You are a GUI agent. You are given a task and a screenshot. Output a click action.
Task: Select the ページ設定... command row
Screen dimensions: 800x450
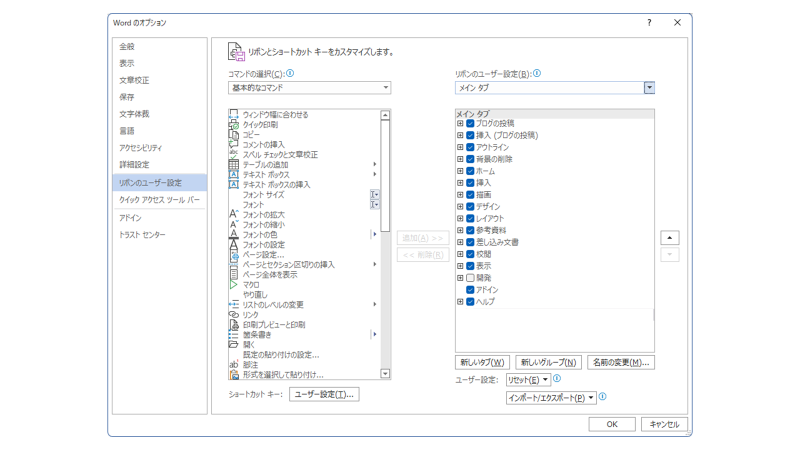point(304,255)
